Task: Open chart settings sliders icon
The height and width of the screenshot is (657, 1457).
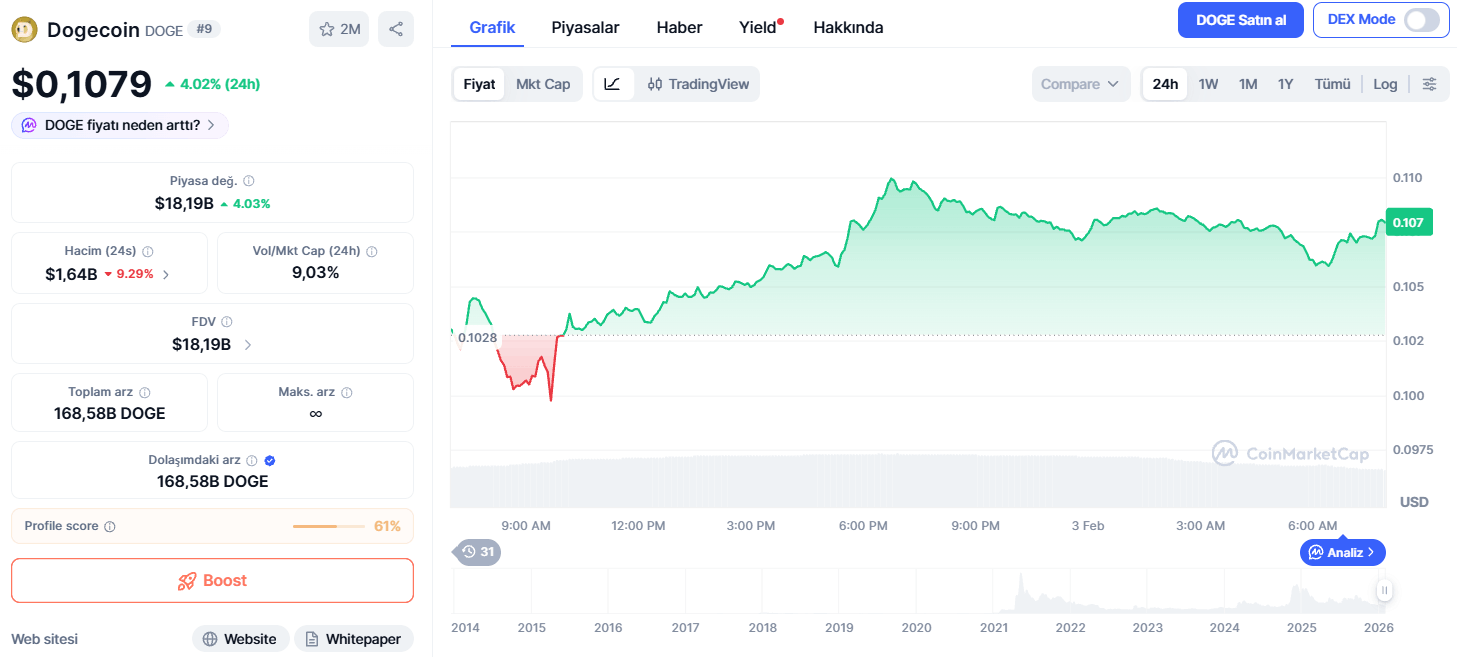Action: coord(1430,84)
